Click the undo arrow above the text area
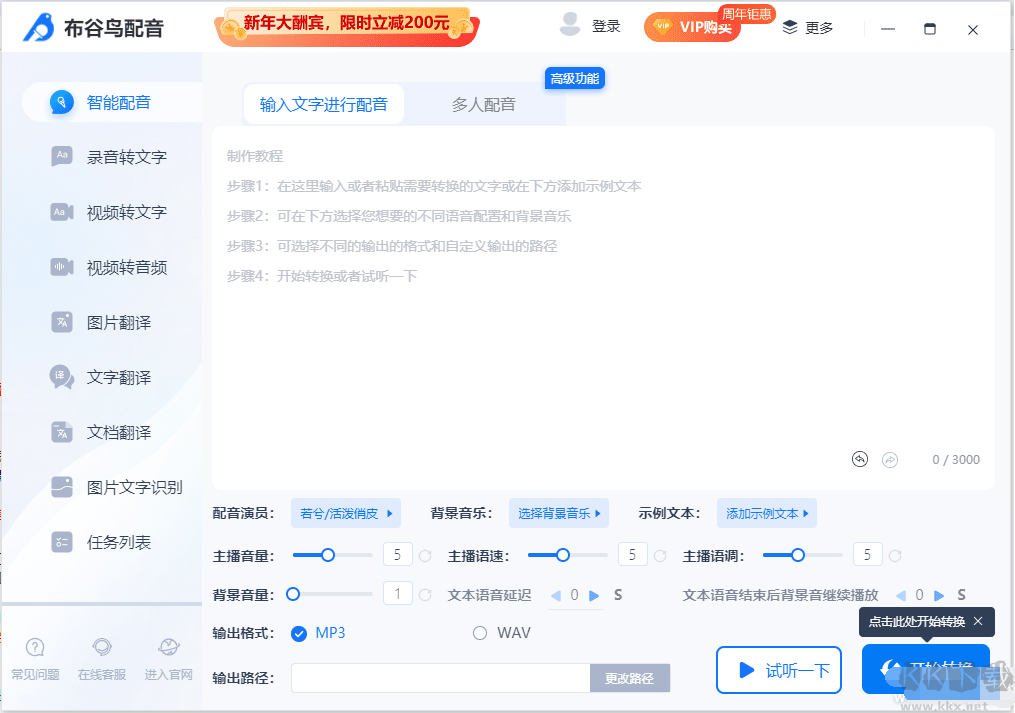This screenshot has height=713, width=1015. pyautogui.click(x=859, y=459)
